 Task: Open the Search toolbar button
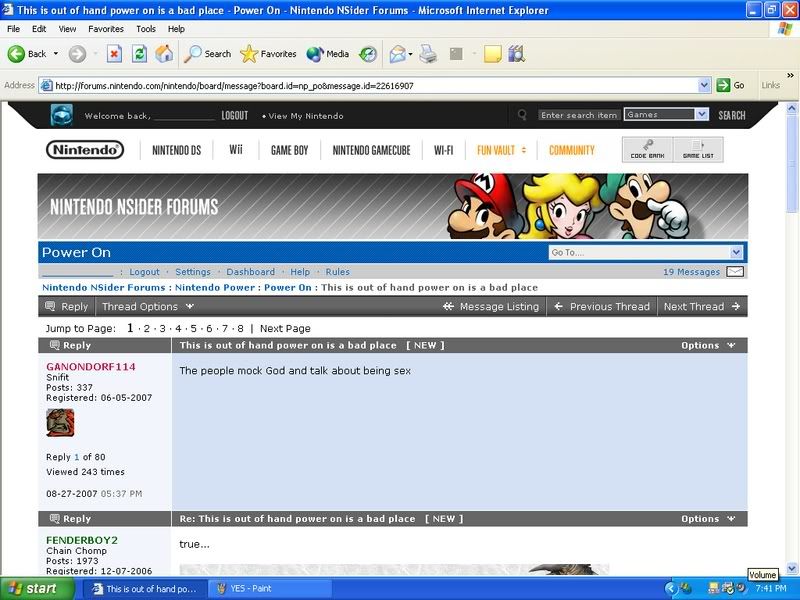click(x=208, y=54)
